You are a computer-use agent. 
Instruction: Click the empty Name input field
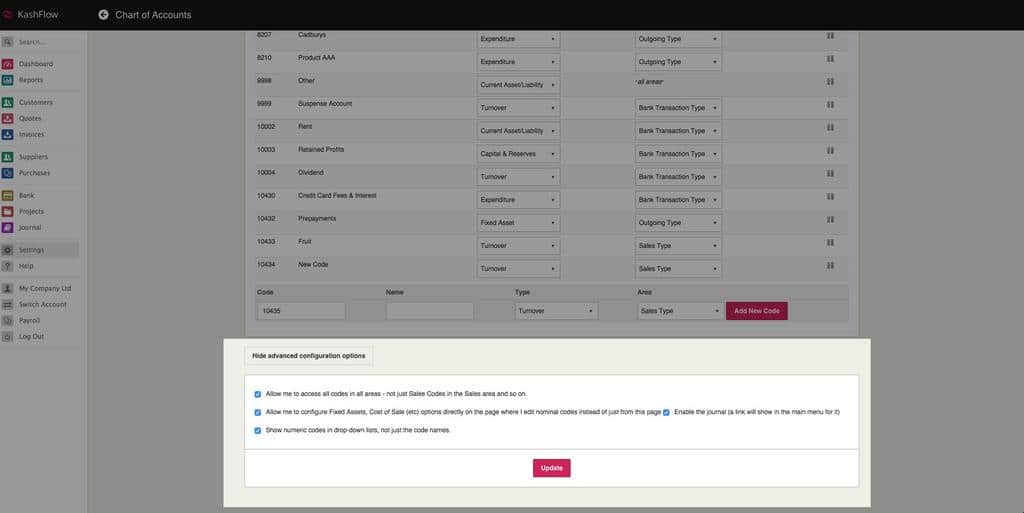(x=429, y=311)
